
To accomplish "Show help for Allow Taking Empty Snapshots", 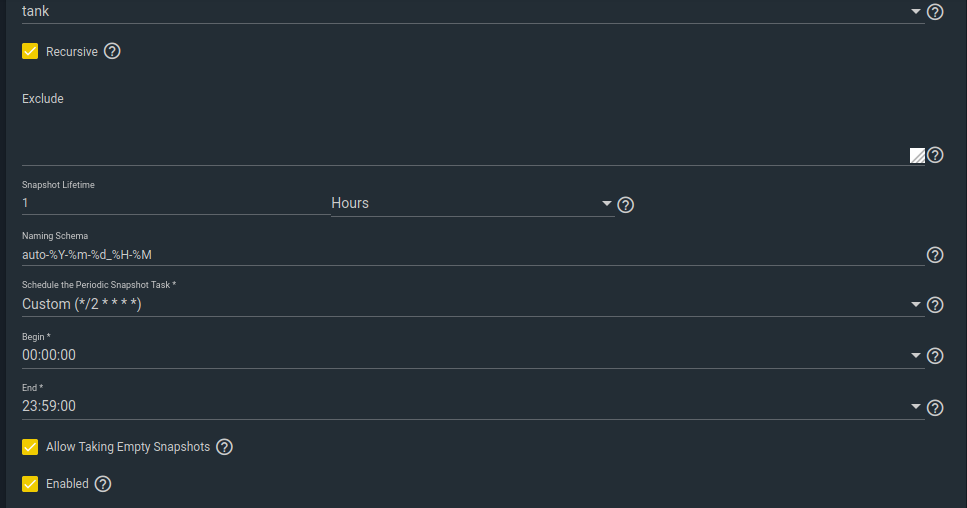I will (x=224, y=447).
